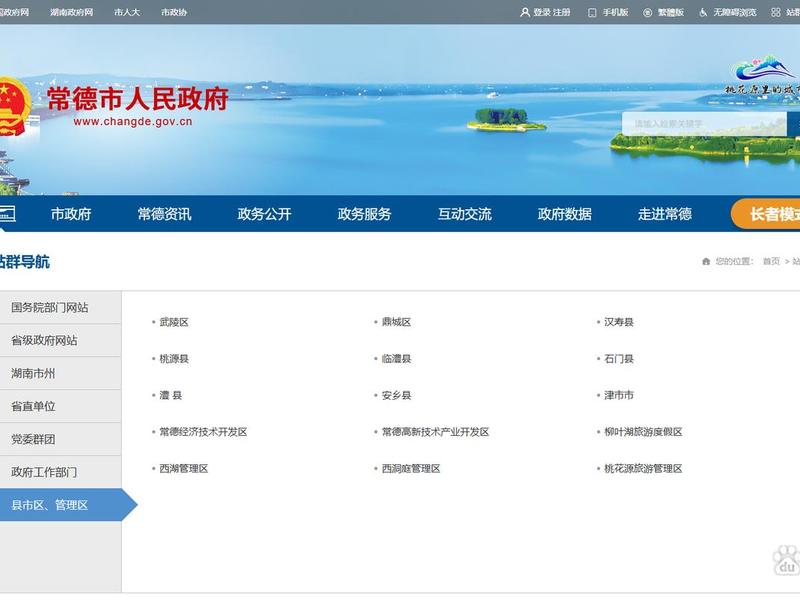Open 注册 register link
Image resolution: width=800 pixels, height=600 pixels.
(x=561, y=12)
